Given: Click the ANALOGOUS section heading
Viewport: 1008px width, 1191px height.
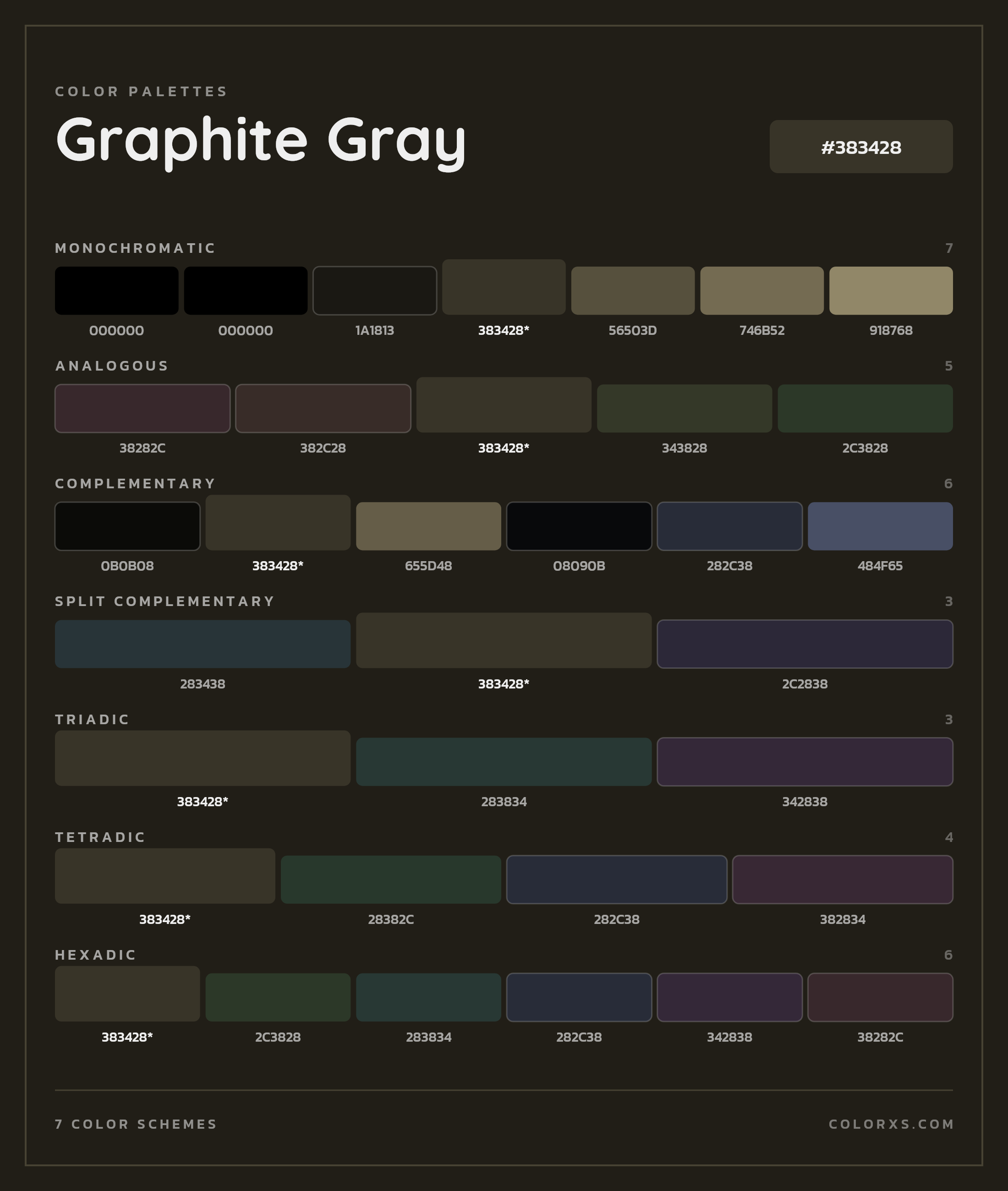Looking at the screenshot, I should (111, 366).
